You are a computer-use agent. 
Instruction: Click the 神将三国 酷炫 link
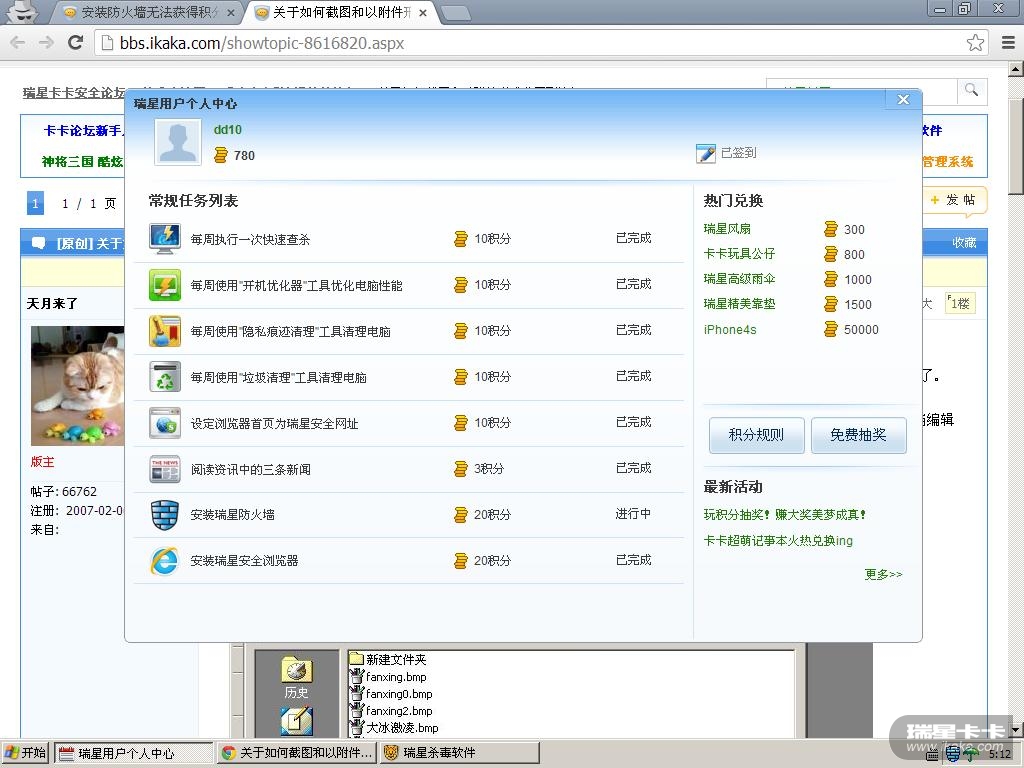tap(82, 161)
